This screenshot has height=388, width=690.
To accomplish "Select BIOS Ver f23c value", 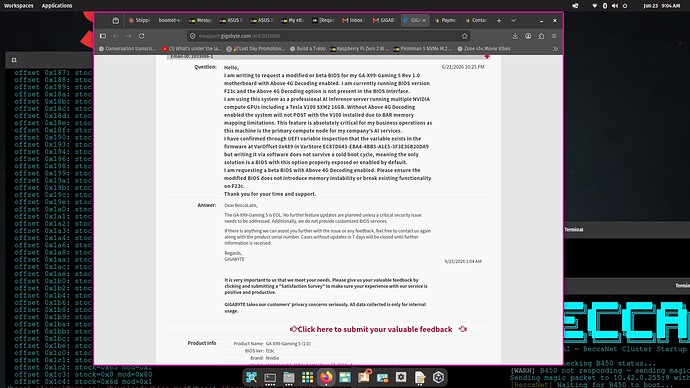I will 270,351.
